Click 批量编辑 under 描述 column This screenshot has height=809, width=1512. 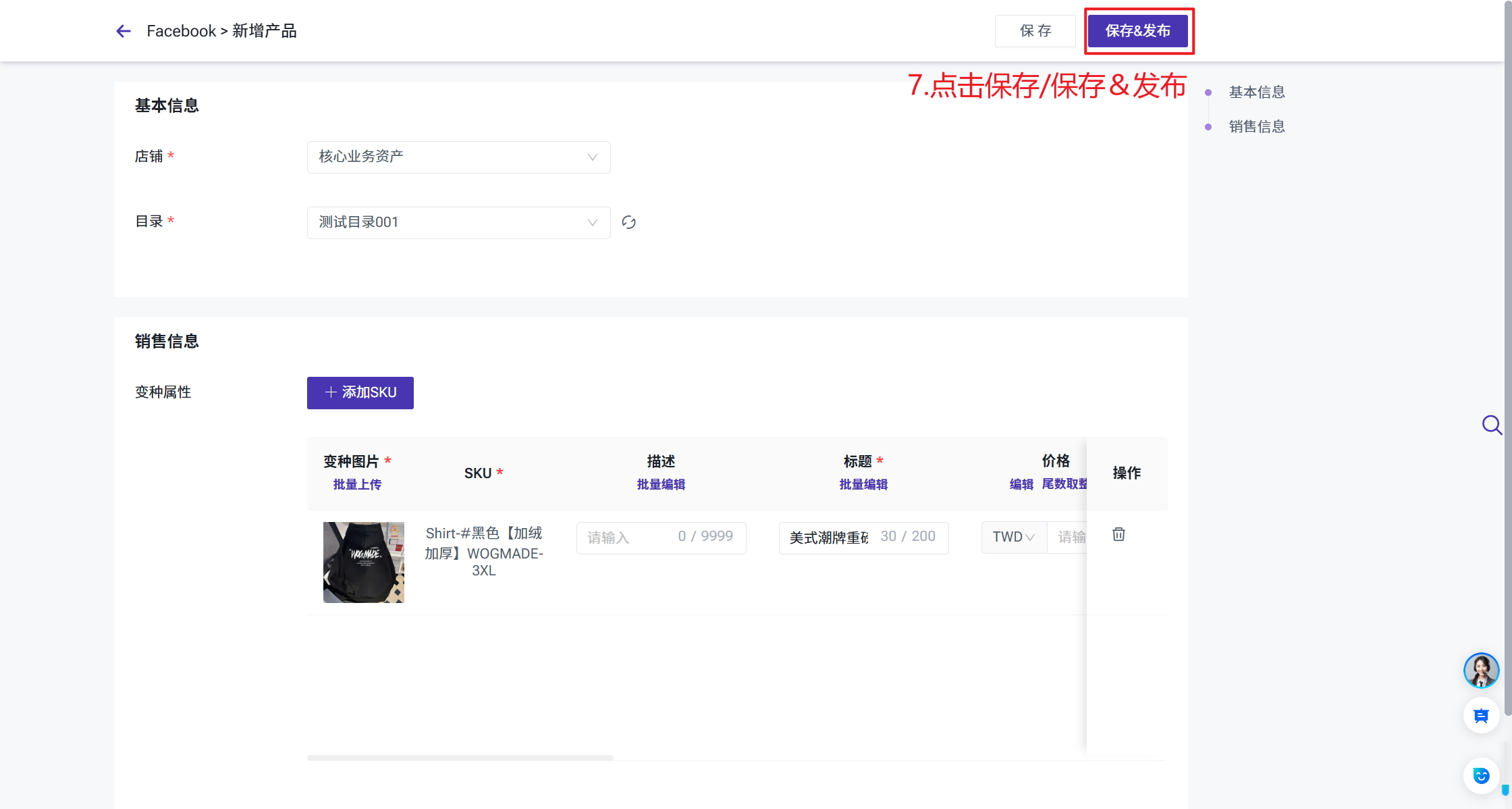coord(661,485)
